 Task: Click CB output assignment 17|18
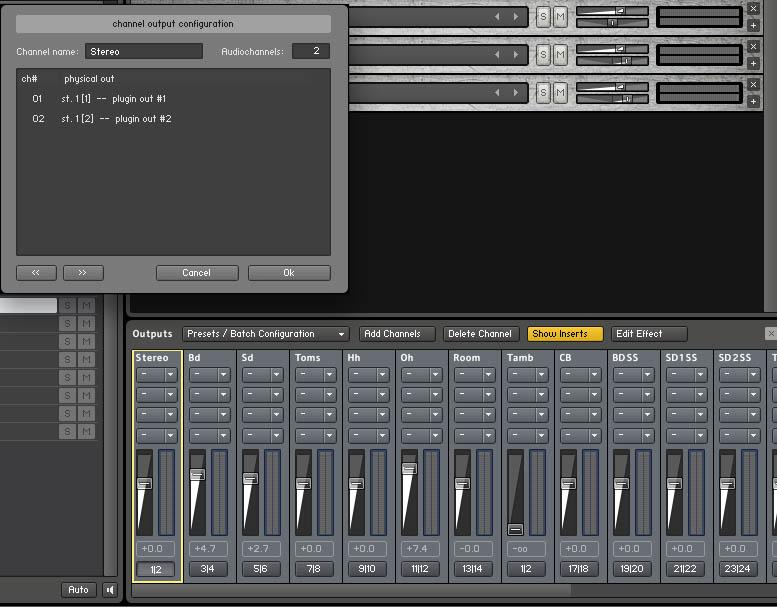point(579,569)
